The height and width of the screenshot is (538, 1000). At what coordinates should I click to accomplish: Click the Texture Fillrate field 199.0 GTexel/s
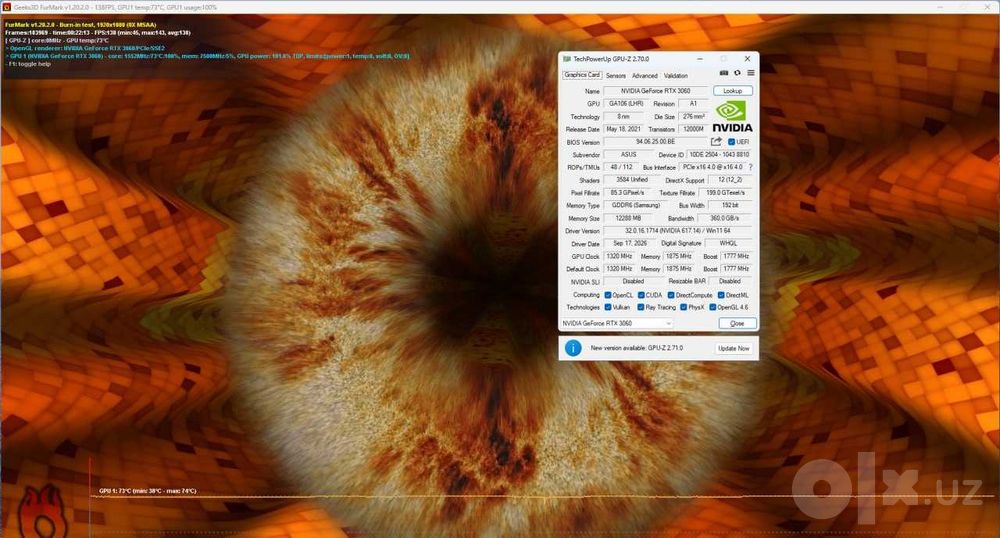tap(726, 193)
